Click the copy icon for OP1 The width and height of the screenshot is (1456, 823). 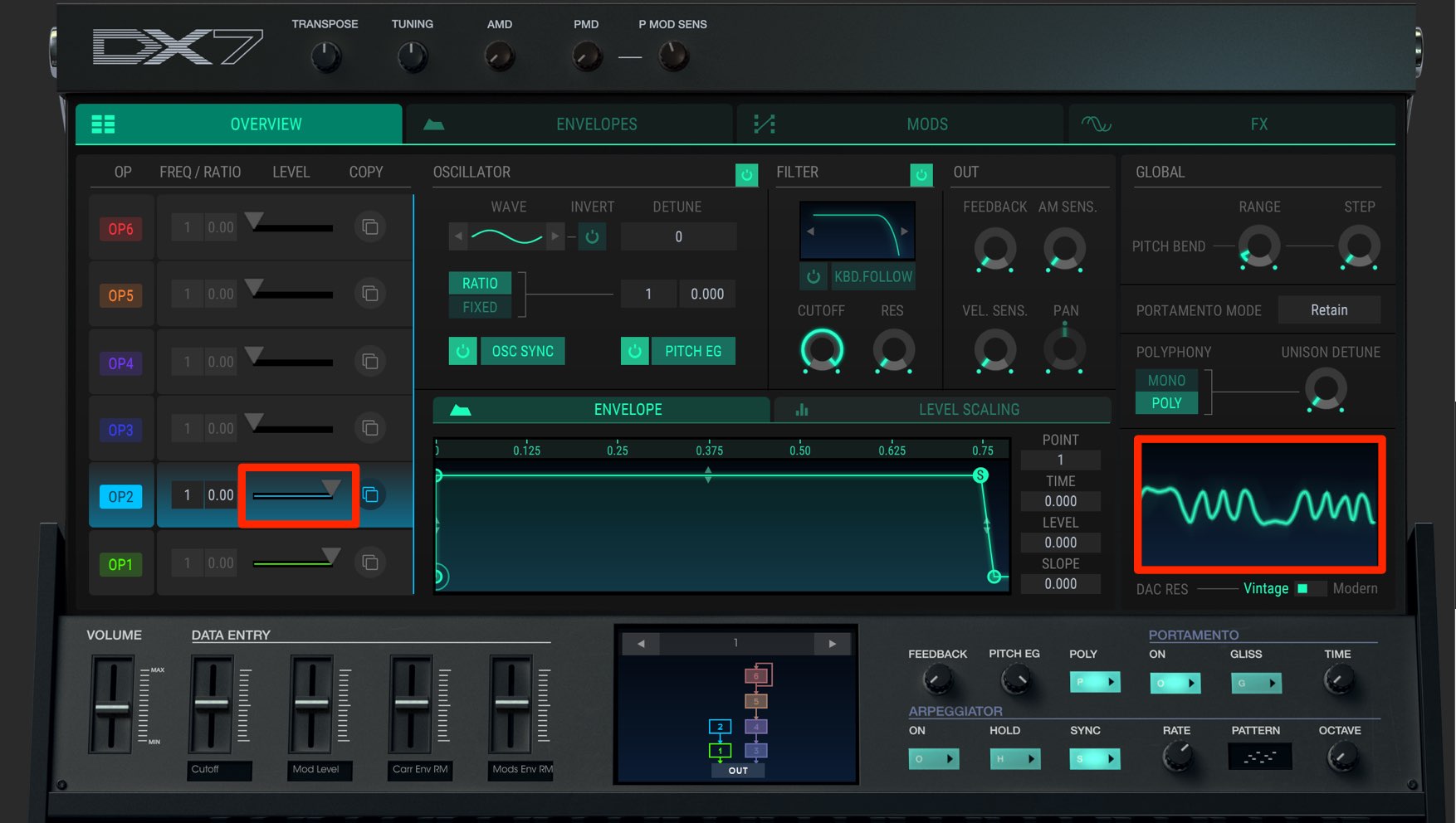click(x=370, y=562)
